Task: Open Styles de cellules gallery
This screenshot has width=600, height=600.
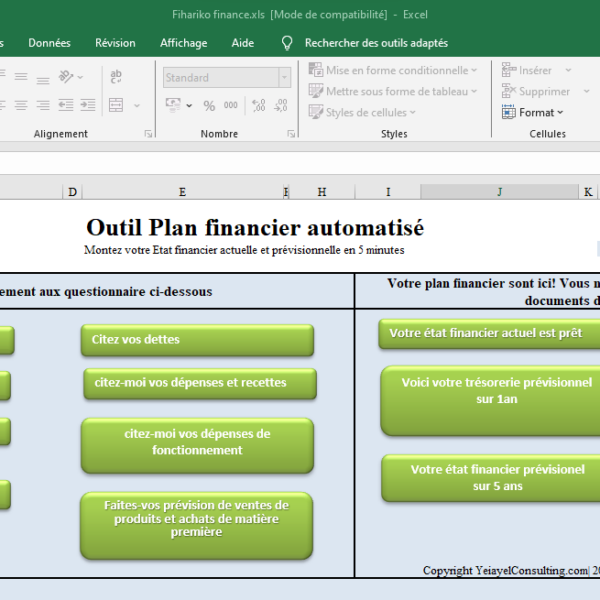Action: coord(362,112)
